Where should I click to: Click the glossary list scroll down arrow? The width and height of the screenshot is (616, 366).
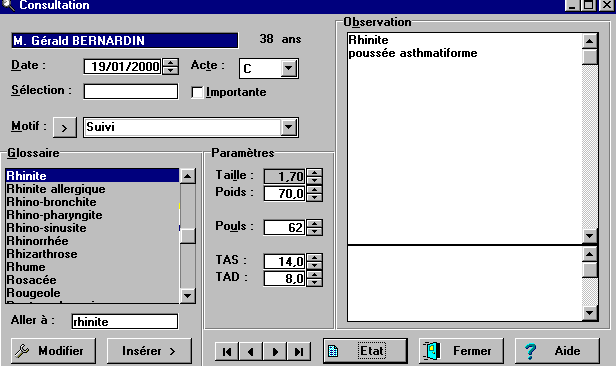pyautogui.click(x=187, y=295)
